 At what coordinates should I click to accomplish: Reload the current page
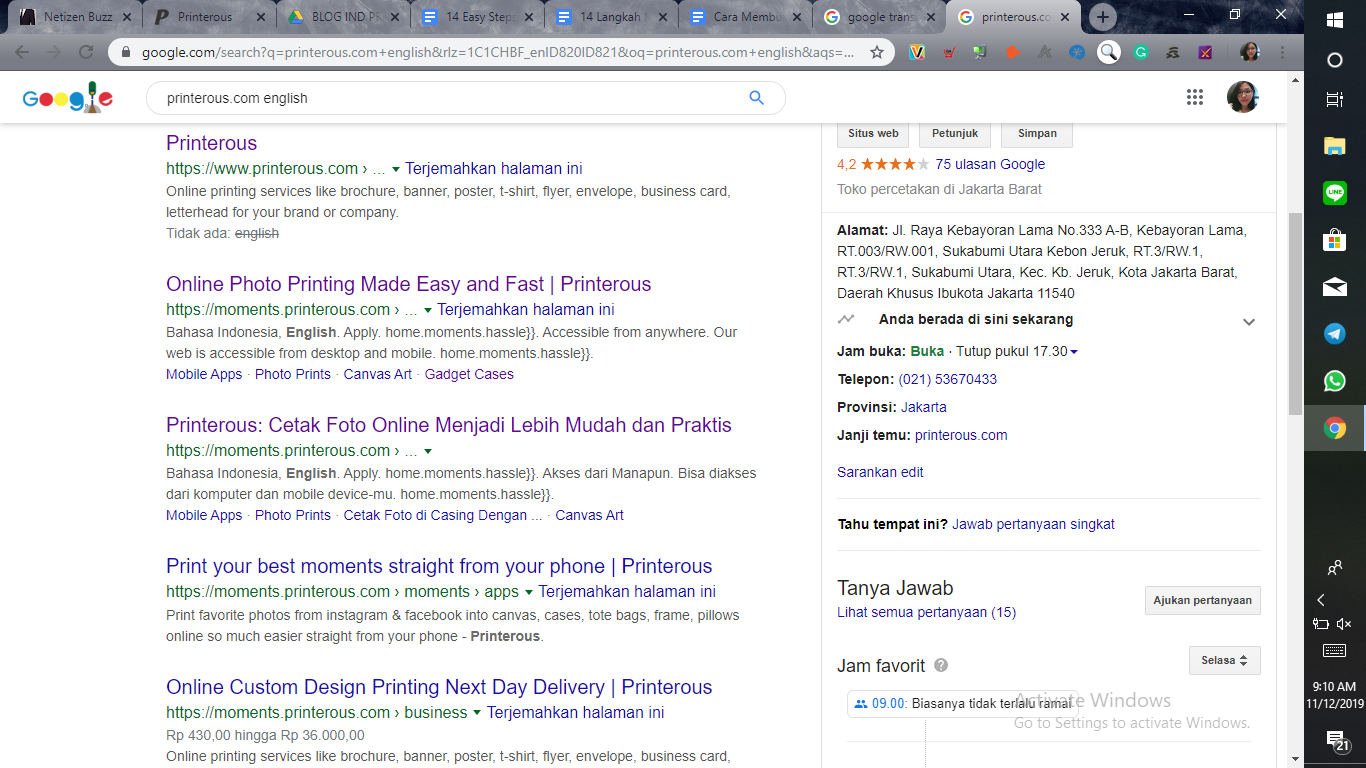pyautogui.click(x=86, y=52)
